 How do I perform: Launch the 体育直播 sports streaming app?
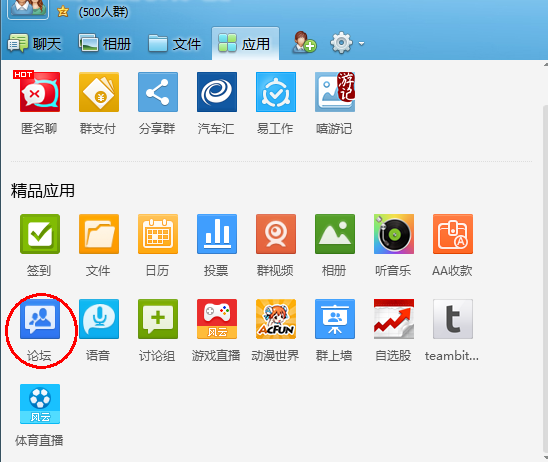pos(39,404)
